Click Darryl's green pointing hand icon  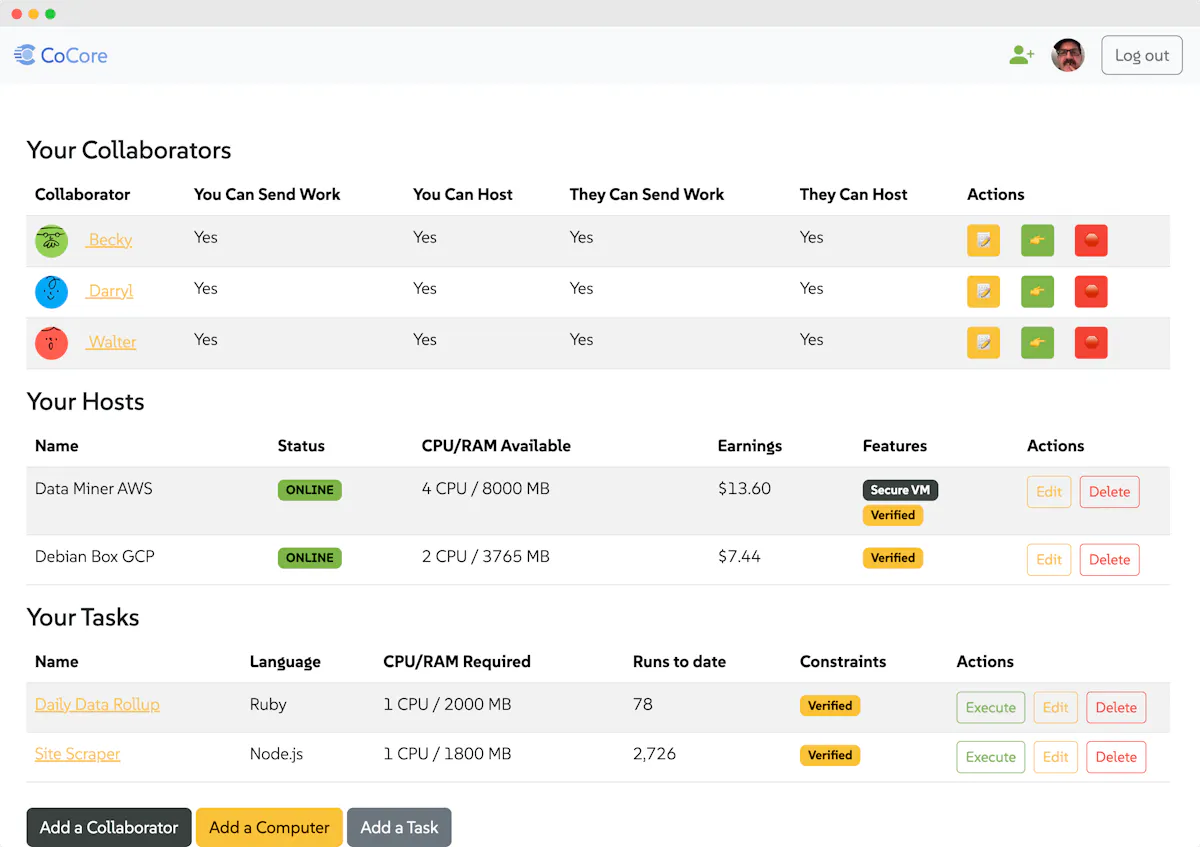[x=1037, y=291]
